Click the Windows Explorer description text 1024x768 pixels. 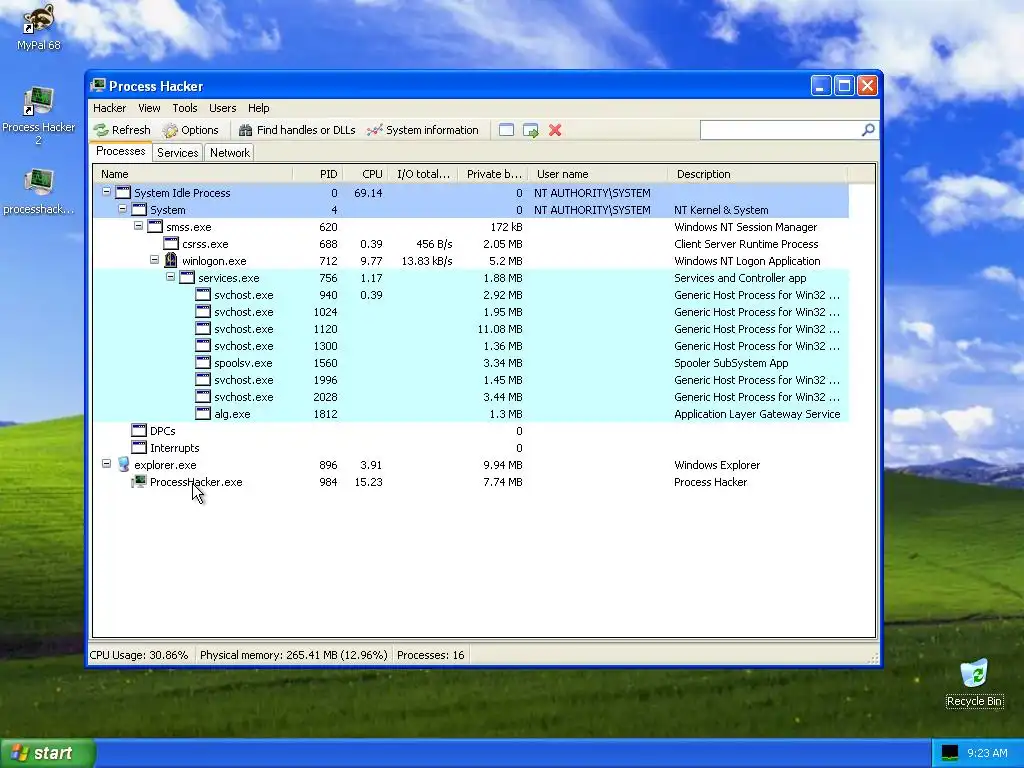716,465
